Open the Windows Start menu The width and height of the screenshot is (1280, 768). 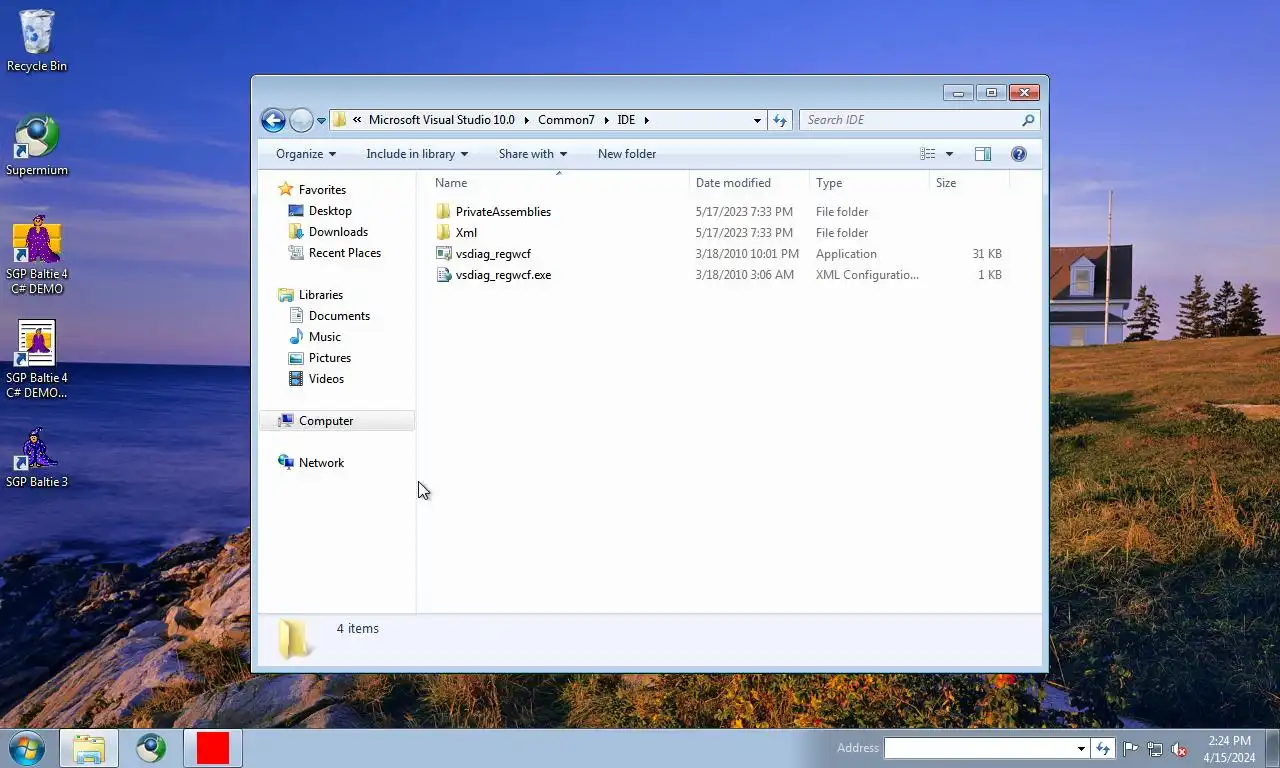(x=27, y=748)
